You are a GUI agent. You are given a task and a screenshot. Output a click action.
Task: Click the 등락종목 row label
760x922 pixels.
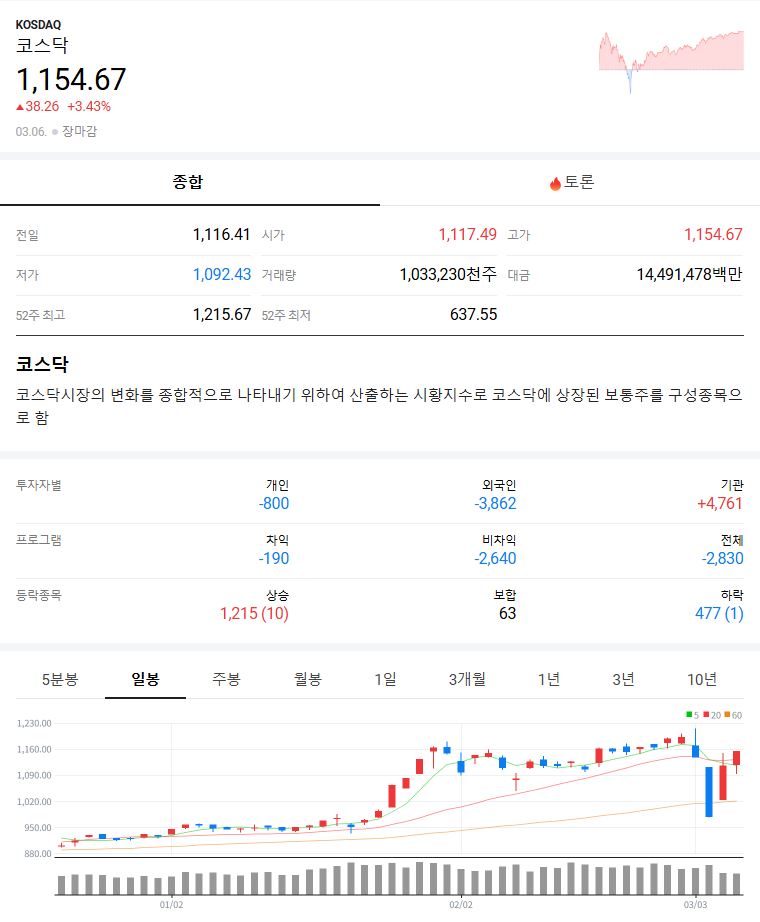[x=39, y=596]
